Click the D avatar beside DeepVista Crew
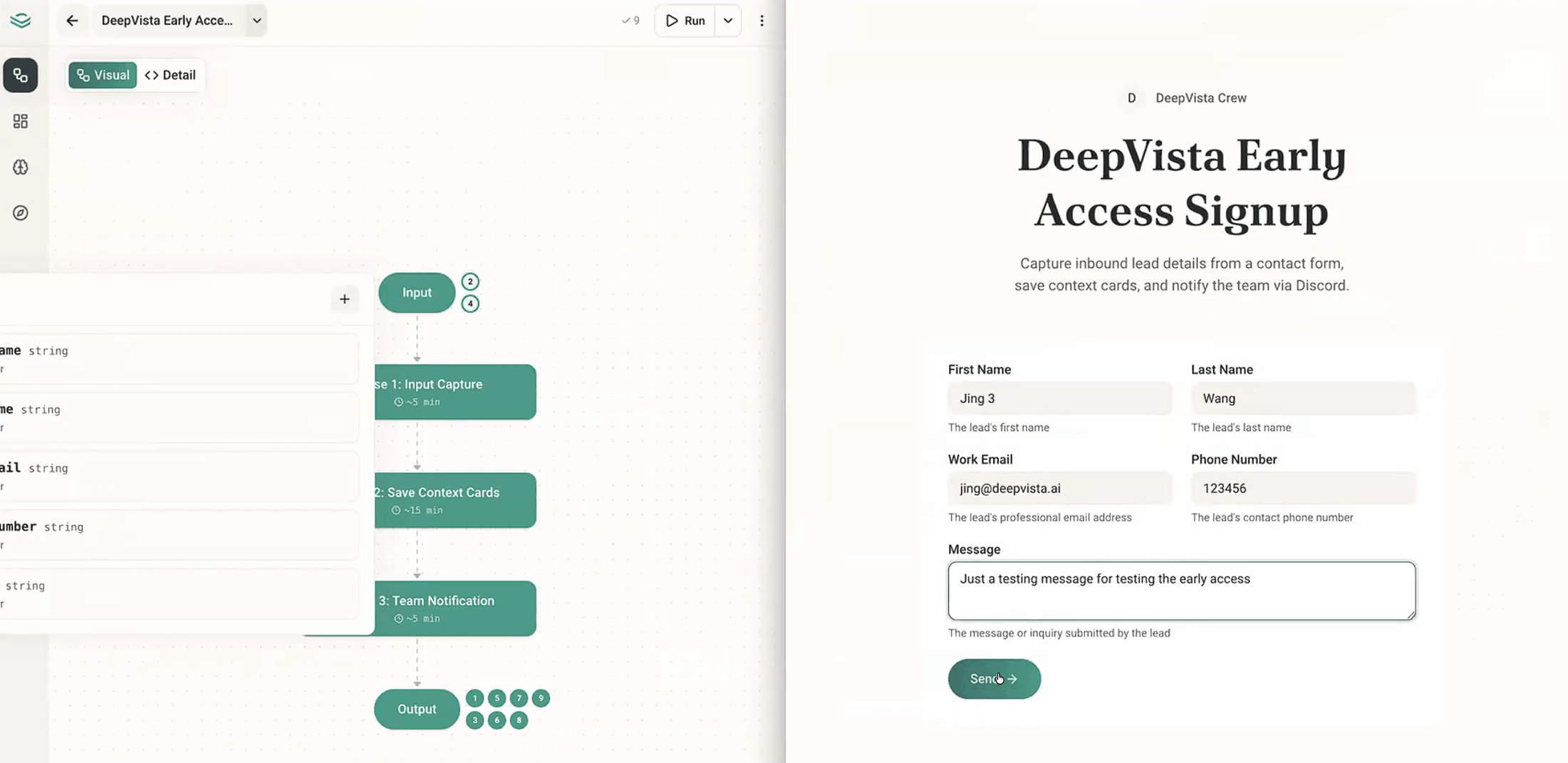Screen dimensions: 1568x763 [1131, 98]
